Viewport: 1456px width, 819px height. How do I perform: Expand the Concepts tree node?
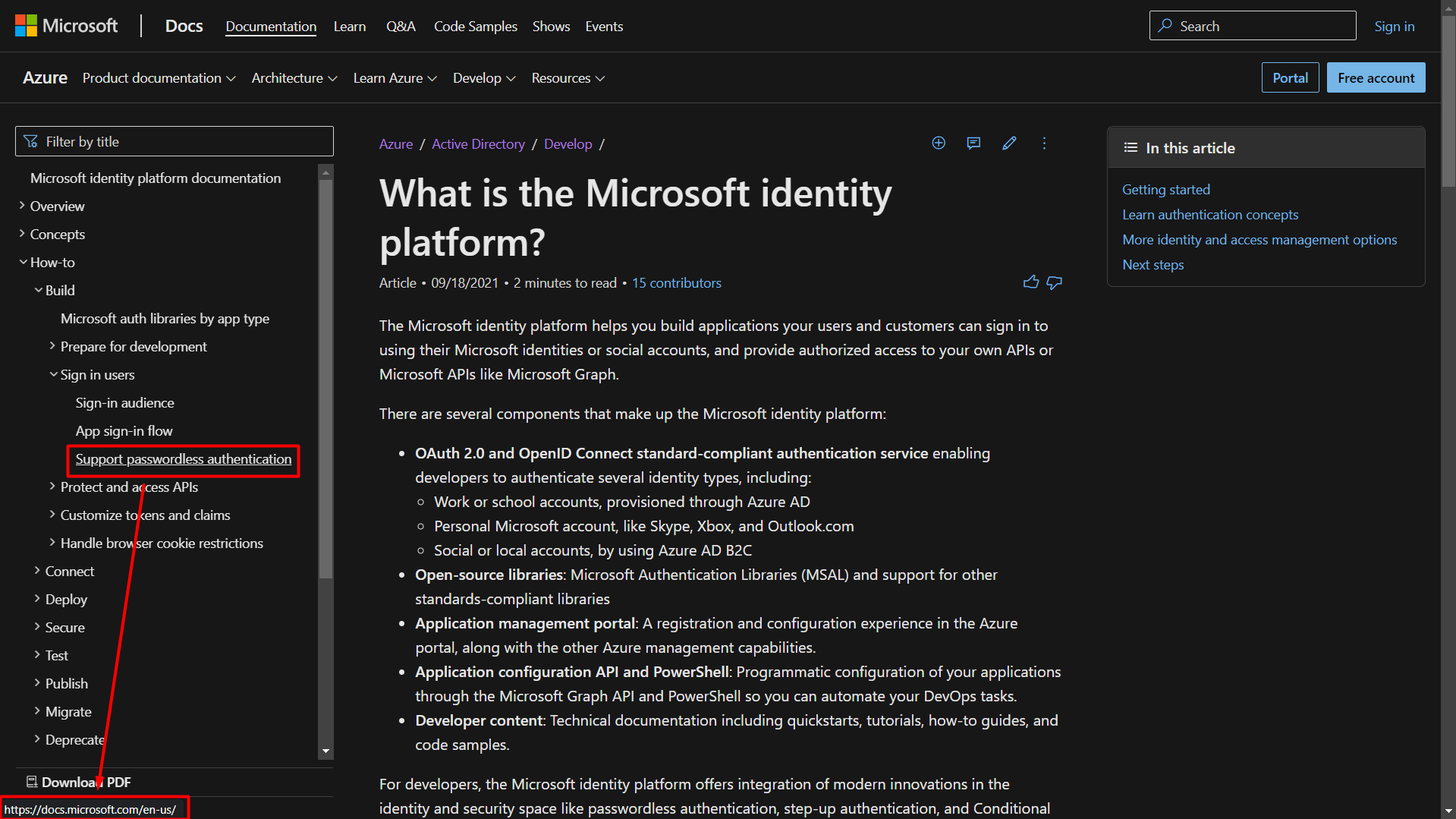22,234
